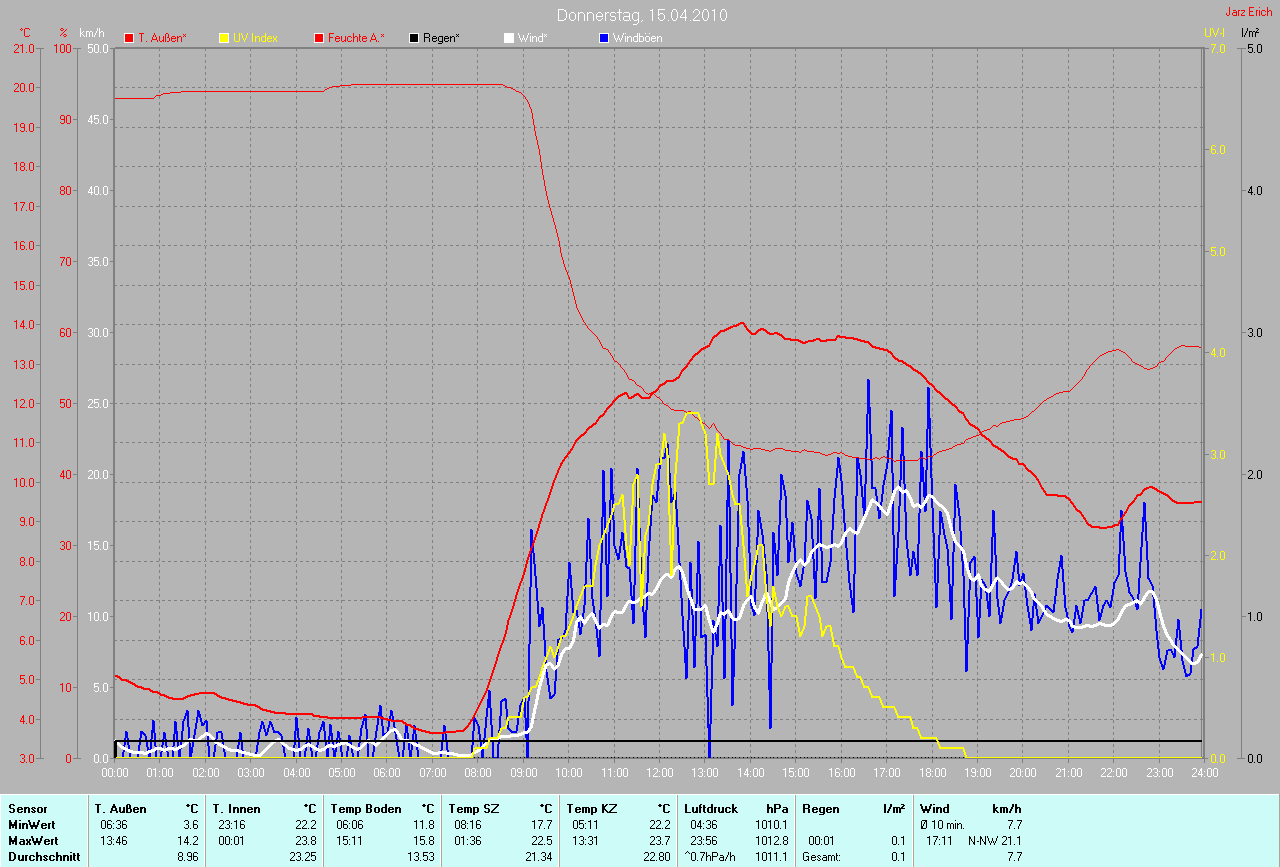1280x867 pixels.
Task: Click the Temp SZ average '21.34'
Action: click(538, 857)
